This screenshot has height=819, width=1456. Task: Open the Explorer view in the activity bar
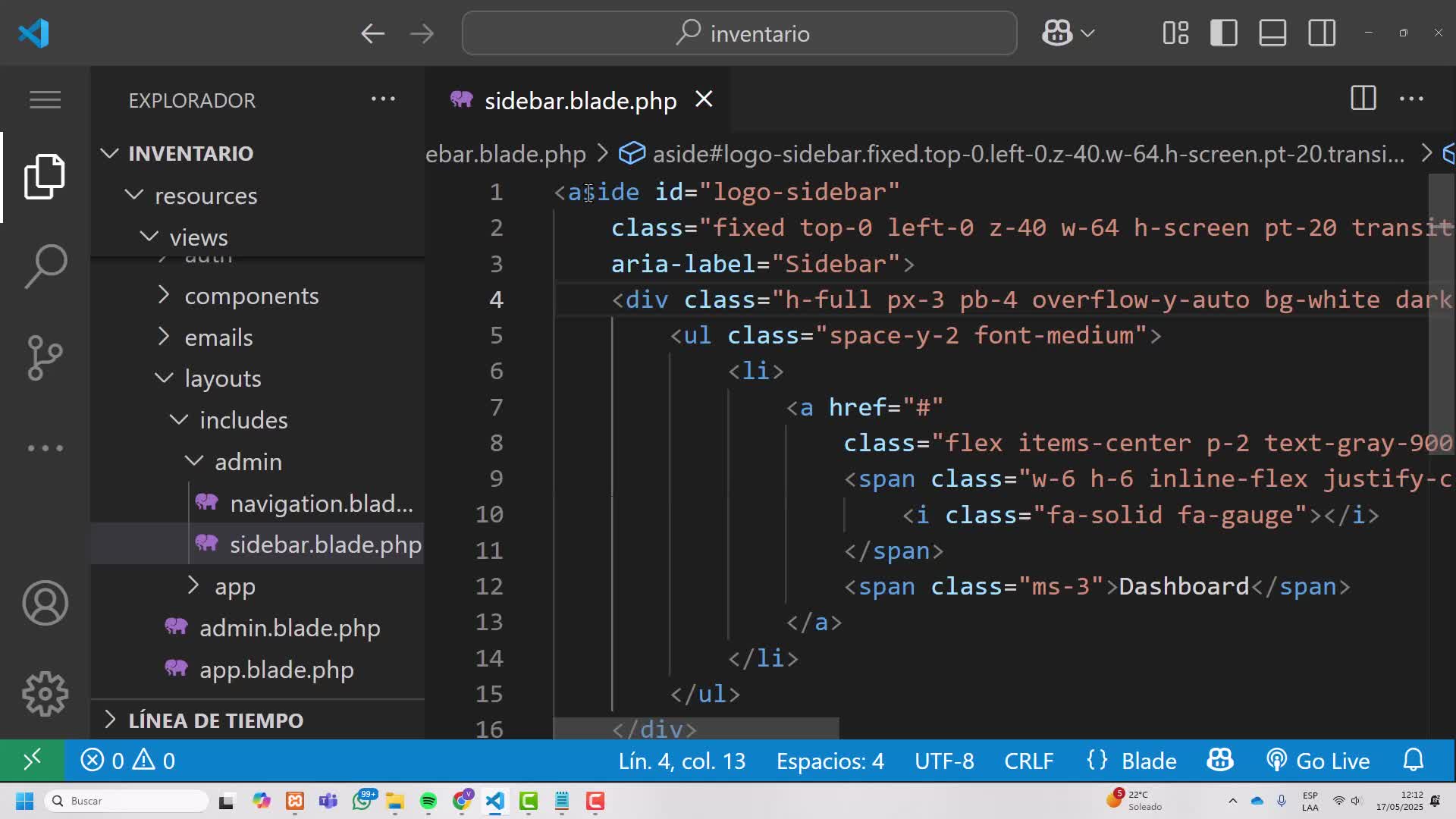tap(45, 177)
